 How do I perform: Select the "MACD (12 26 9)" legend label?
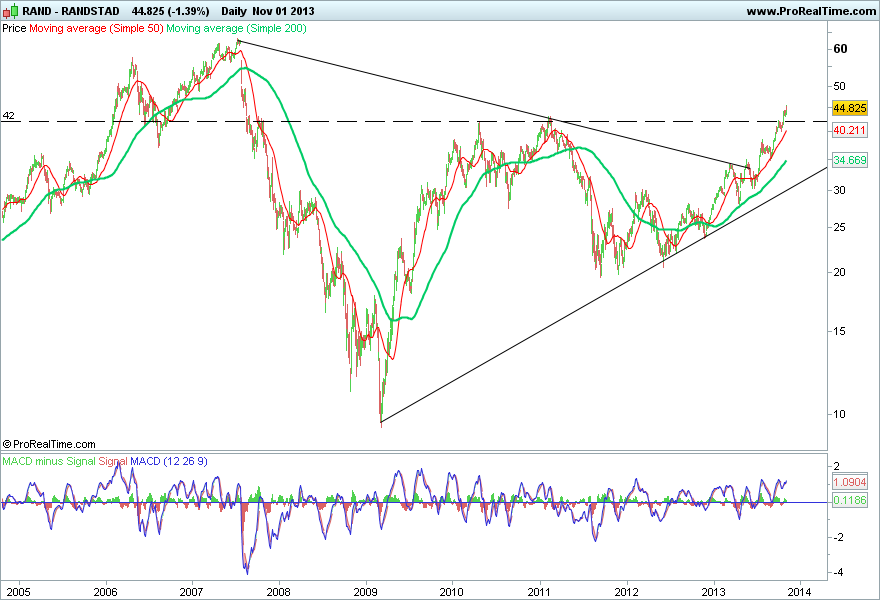point(169,461)
